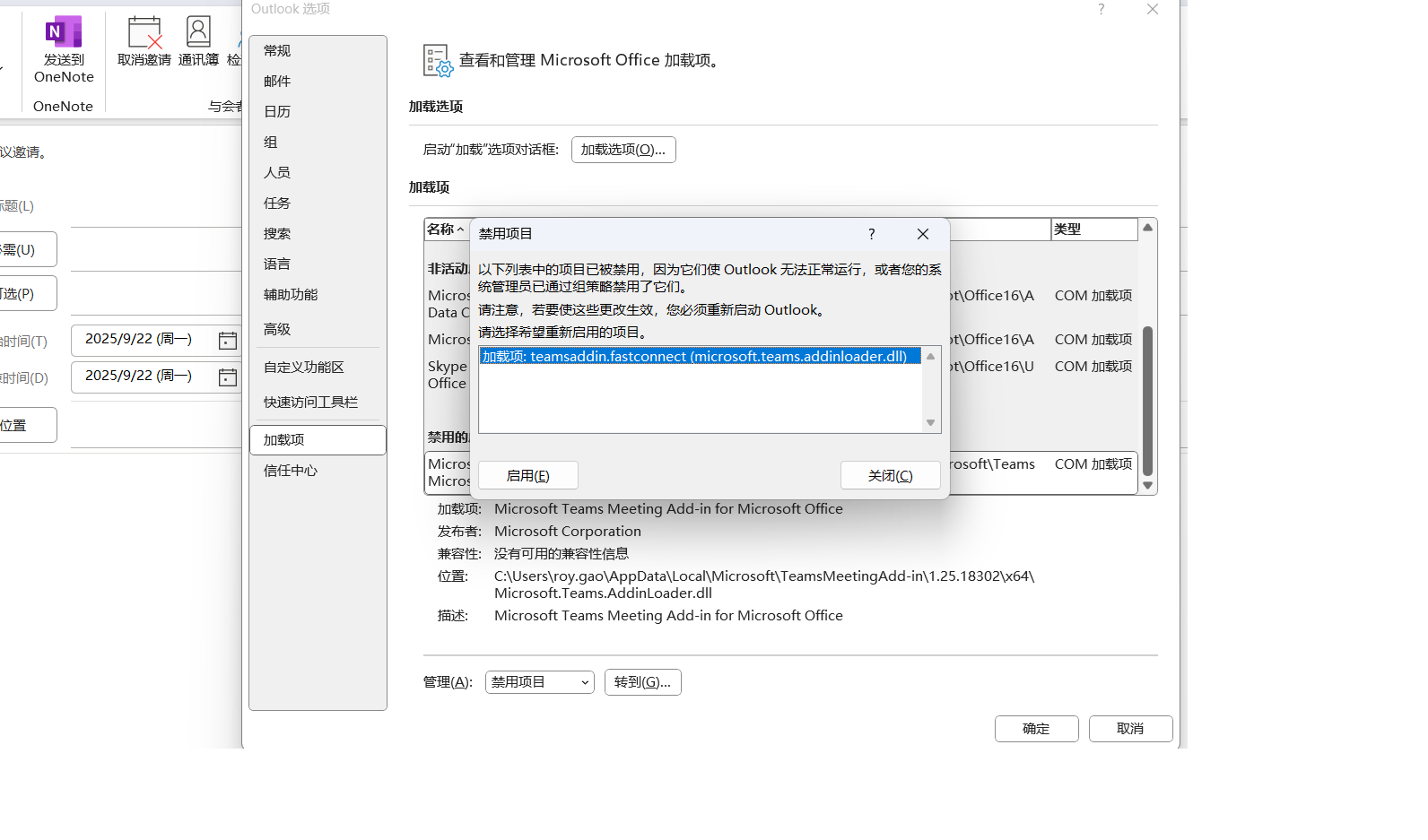Close the 禁用项目 dialog with X

click(x=922, y=234)
